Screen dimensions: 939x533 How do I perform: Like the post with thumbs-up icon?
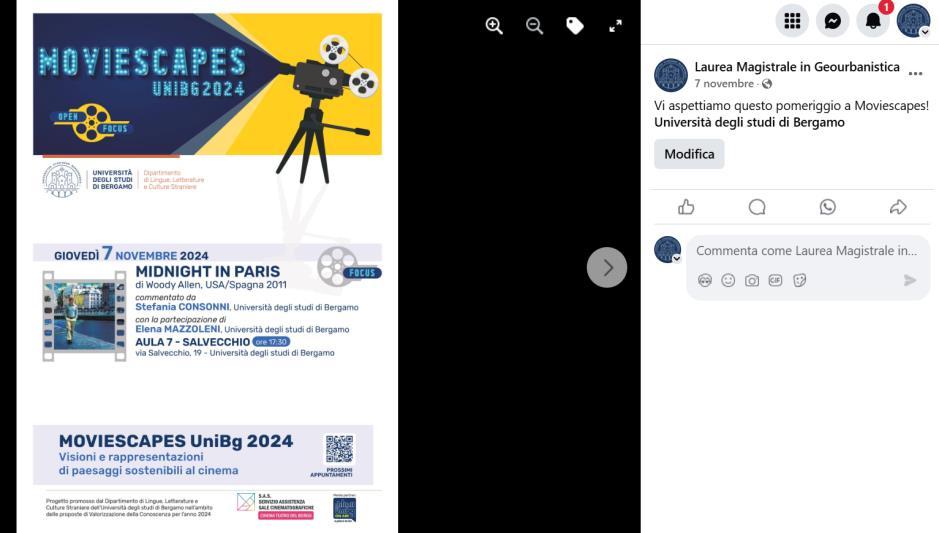point(686,207)
